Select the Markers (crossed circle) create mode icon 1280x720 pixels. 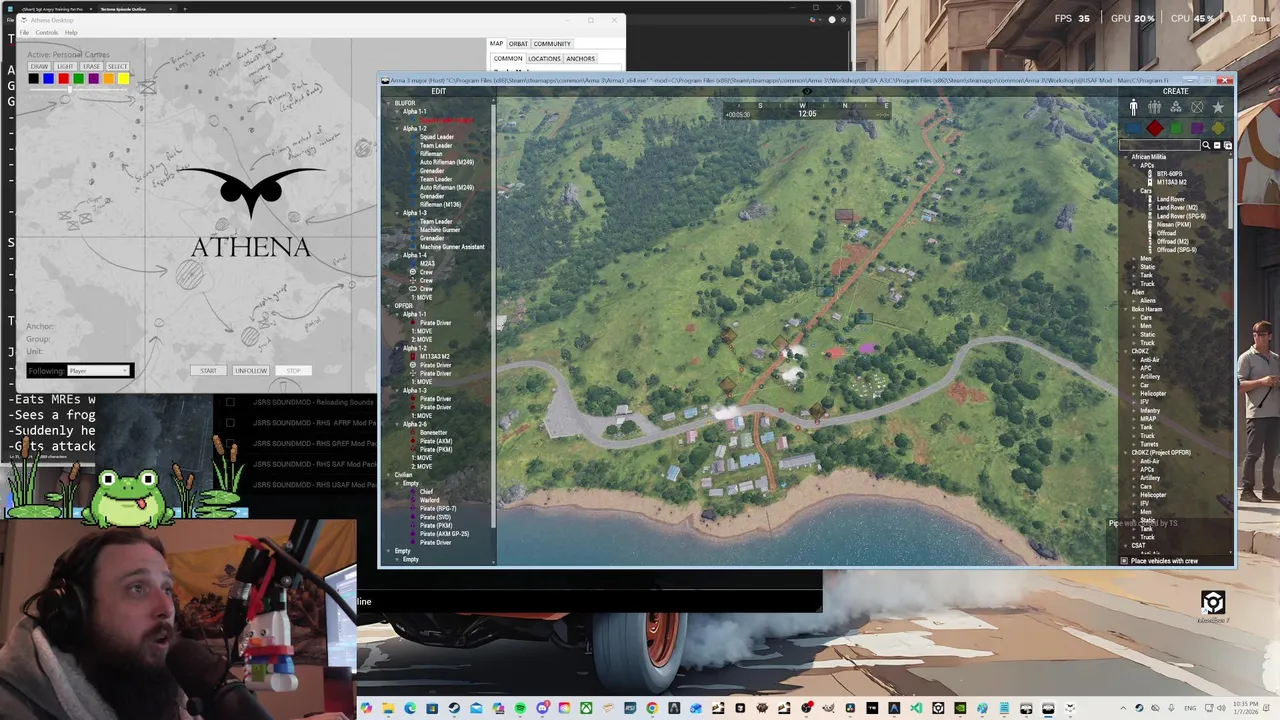[x=1197, y=107]
